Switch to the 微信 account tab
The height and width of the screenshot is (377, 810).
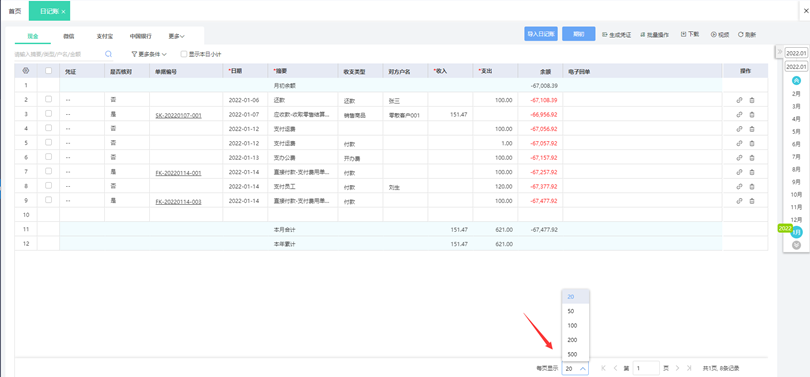coord(69,36)
